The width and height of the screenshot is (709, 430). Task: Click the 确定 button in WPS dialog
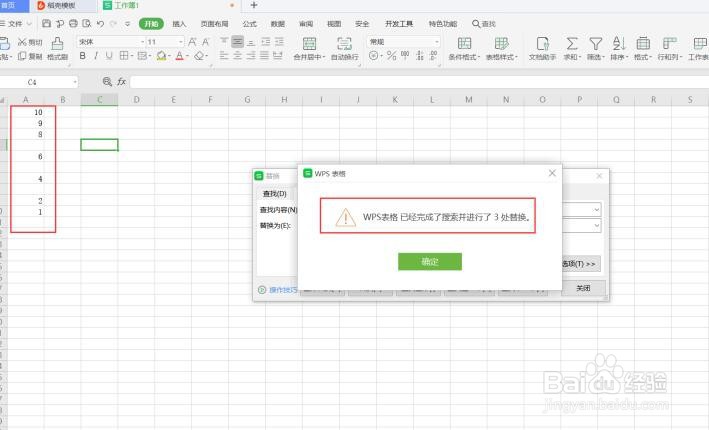pyautogui.click(x=430, y=261)
